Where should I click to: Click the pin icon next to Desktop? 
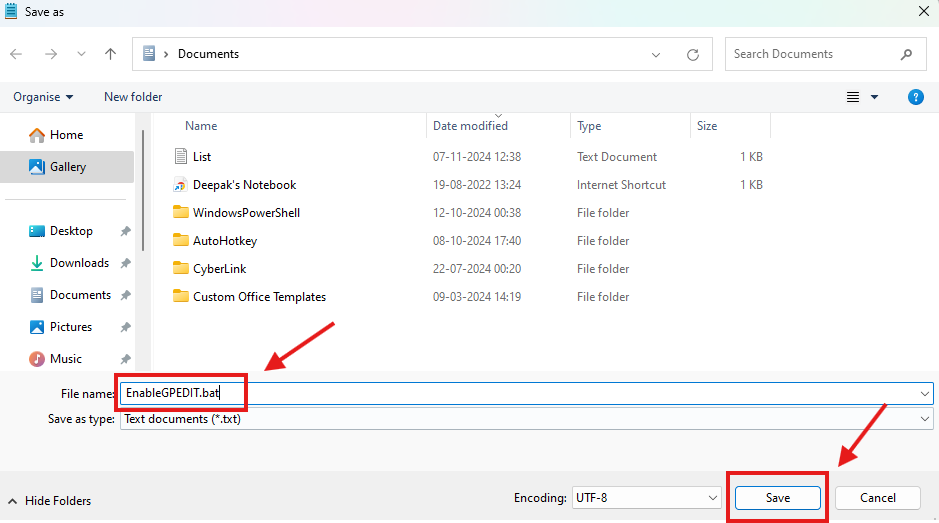coord(125,231)
